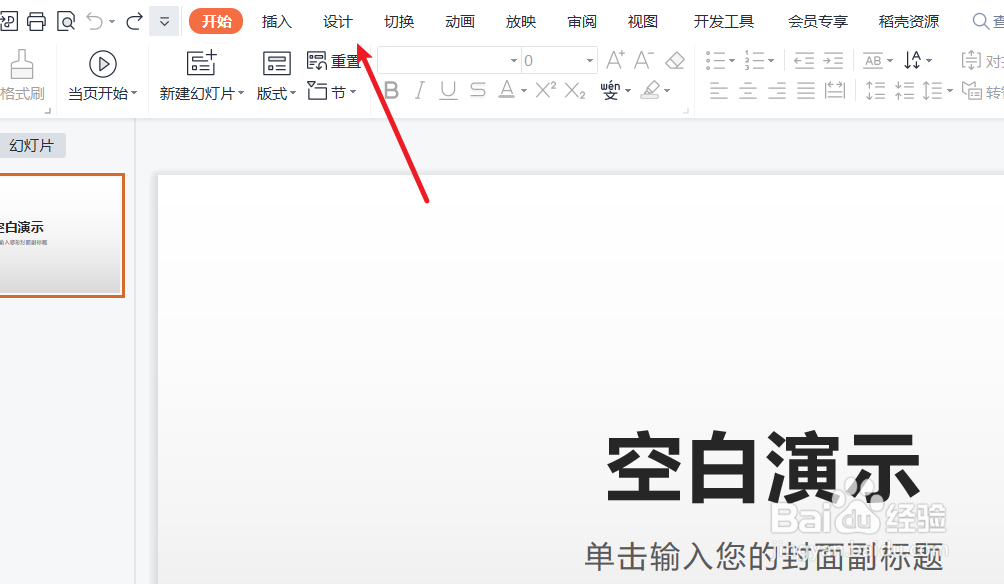Screen dimensions: 1004x584
Task: Open the 切换 ribbon tab
Action: (399, 22)
